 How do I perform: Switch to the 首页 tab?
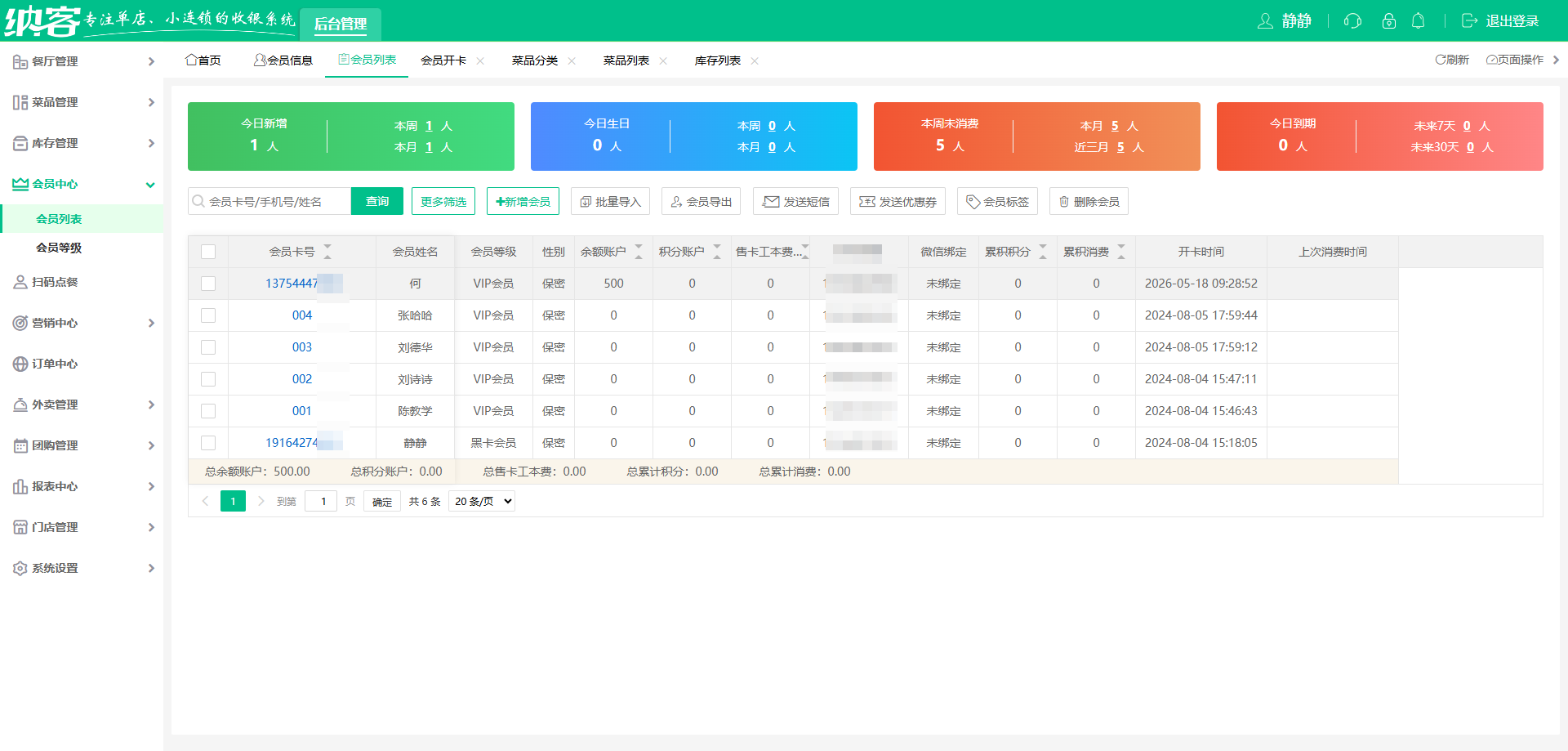click(x=203, y=60)
